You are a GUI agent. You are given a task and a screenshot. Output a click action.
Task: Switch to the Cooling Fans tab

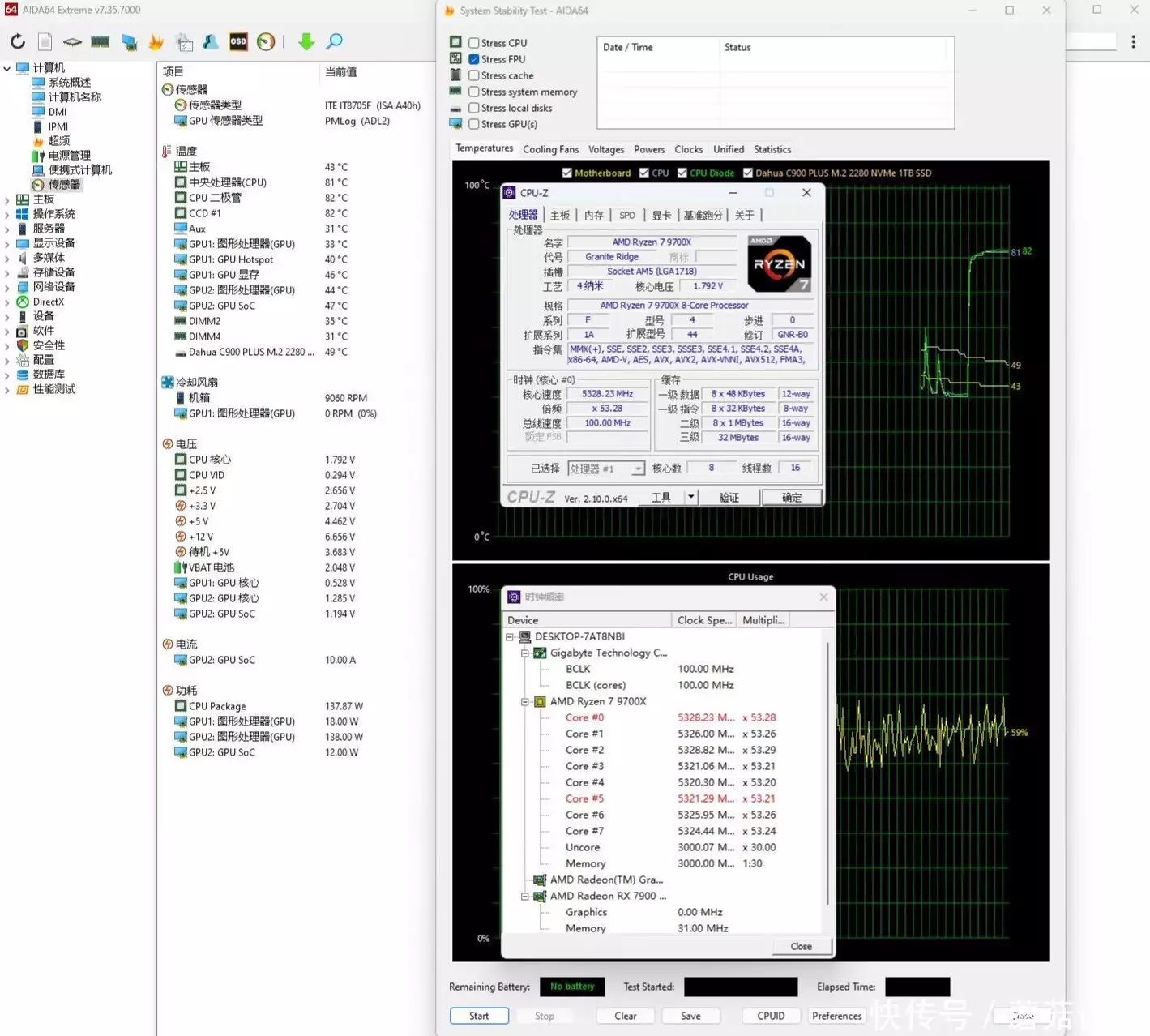(x=550, y=149)
